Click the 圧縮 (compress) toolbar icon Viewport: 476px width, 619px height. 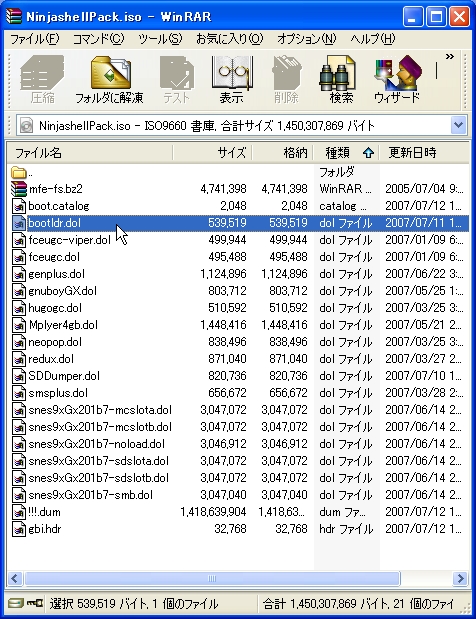pos(42,80)
